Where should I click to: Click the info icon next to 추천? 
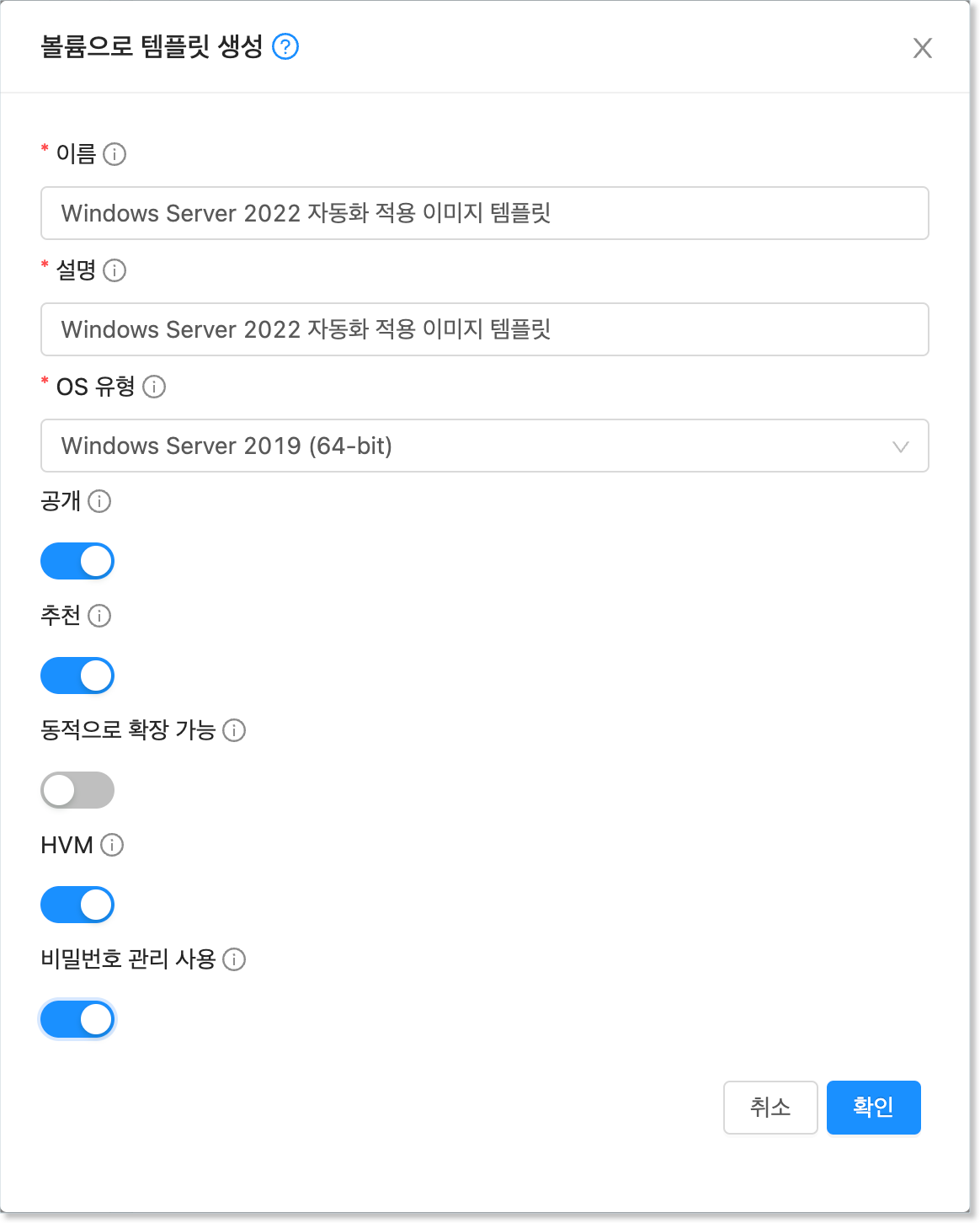coord(99,616)
